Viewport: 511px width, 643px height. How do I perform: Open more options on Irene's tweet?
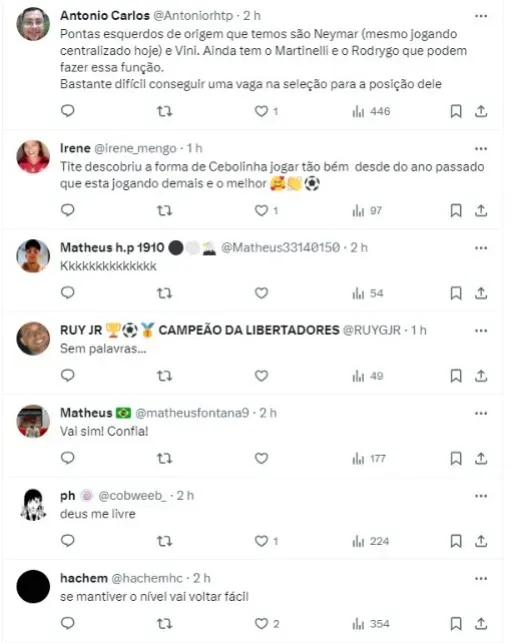point(481,148)
